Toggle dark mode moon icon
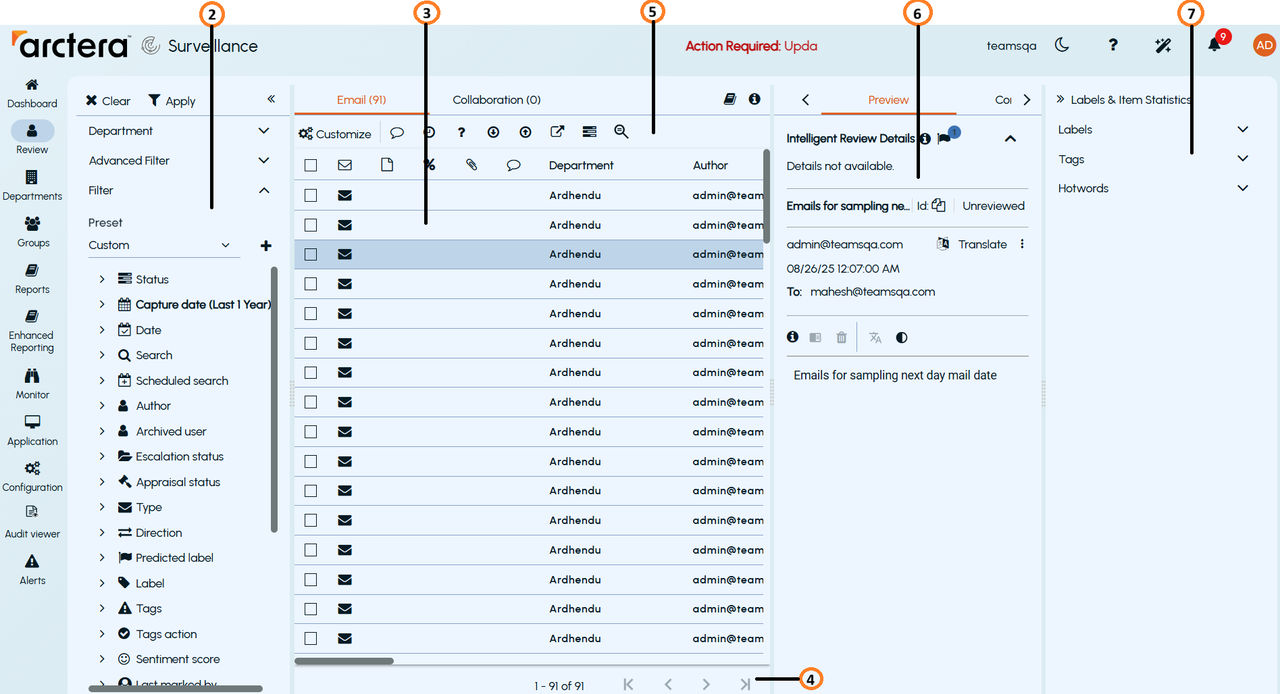The height and width of the screenshot is (694, 1280). [1062, 45]
